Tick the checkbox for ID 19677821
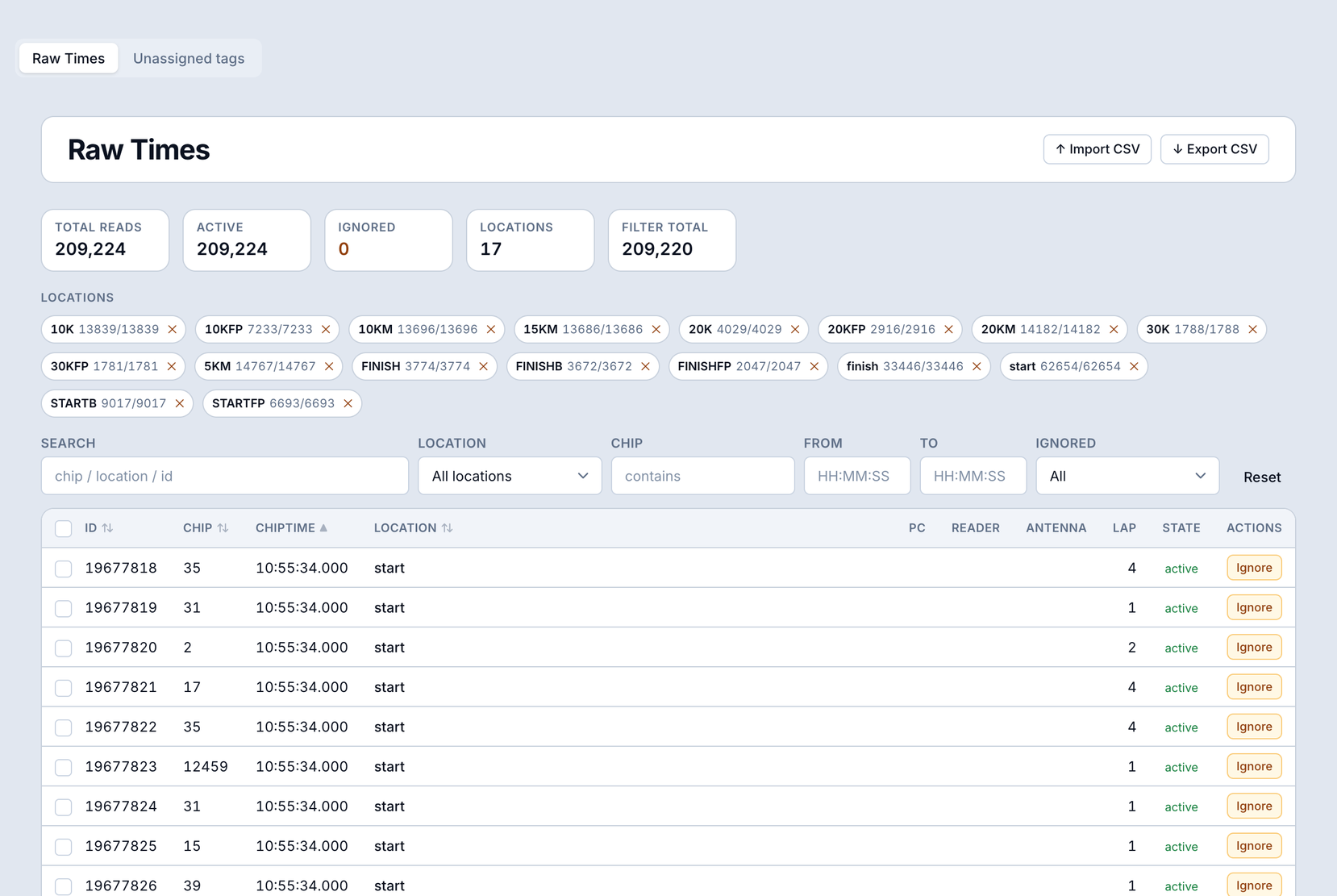The width and height of the screenshot is (1337, 896). pyautogui.click(x=64, y=688)
